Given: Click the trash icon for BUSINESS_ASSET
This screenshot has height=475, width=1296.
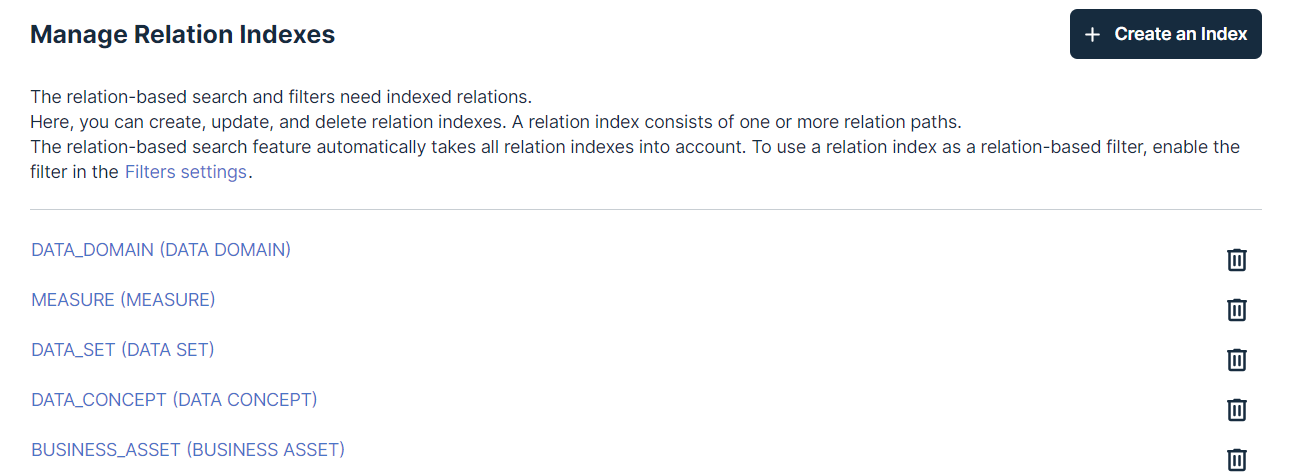Looking at the screenshot, I should point(1237,460).
